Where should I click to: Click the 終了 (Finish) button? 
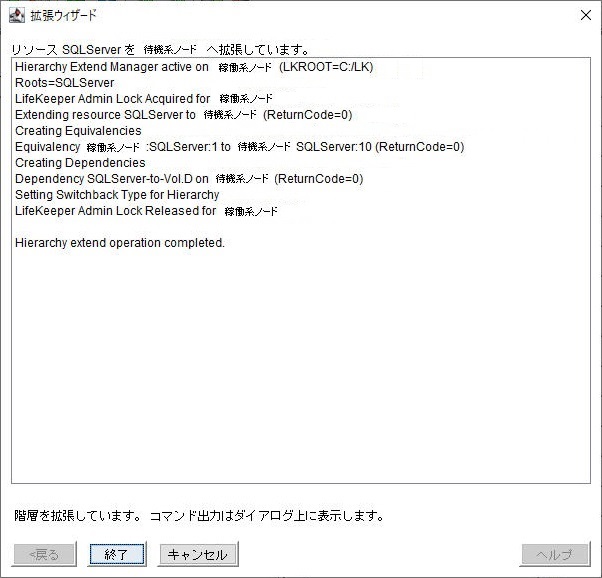[x=117, y=554]
